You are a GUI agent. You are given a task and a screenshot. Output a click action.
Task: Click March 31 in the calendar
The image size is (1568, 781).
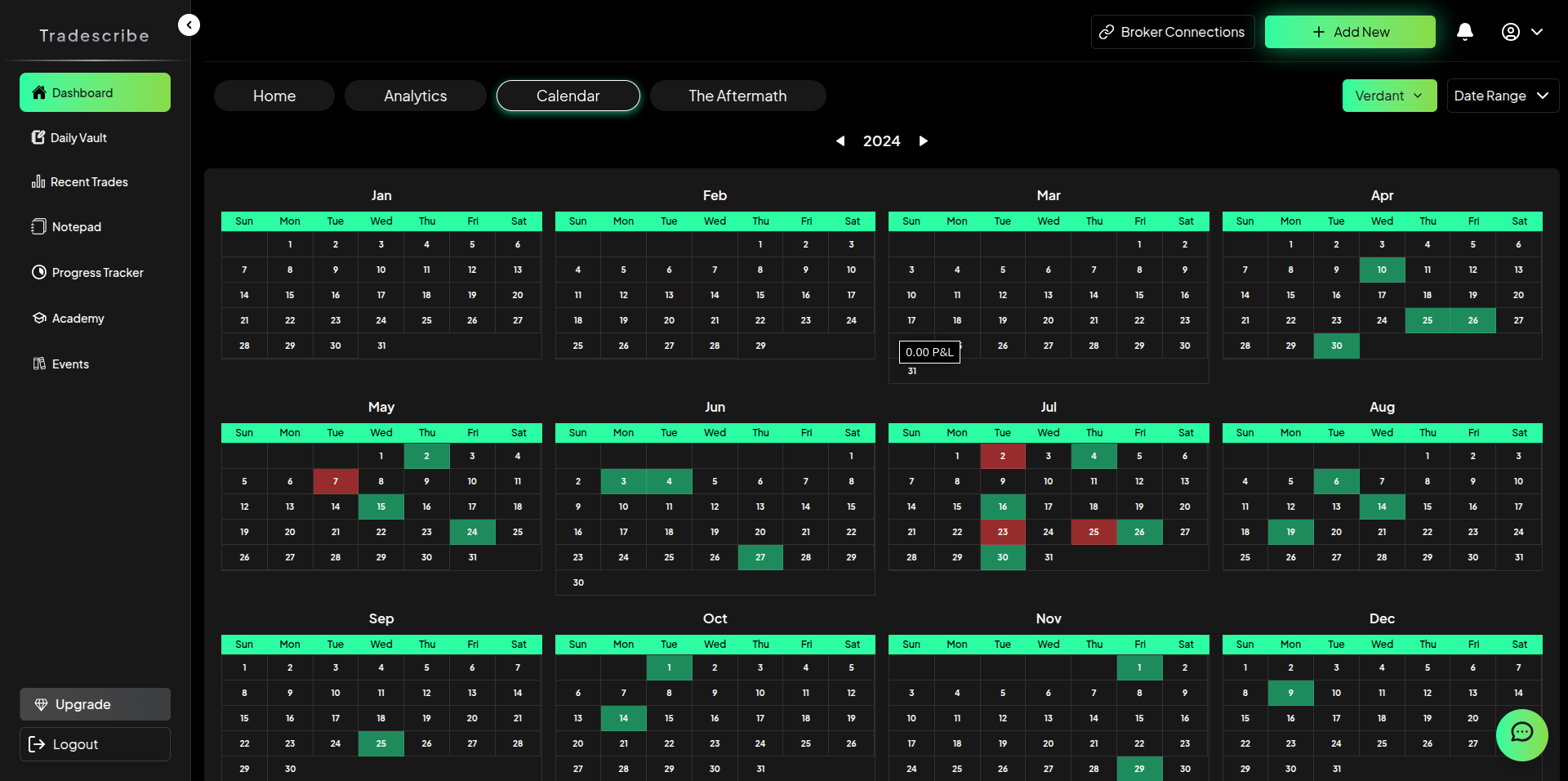[911, 371]
